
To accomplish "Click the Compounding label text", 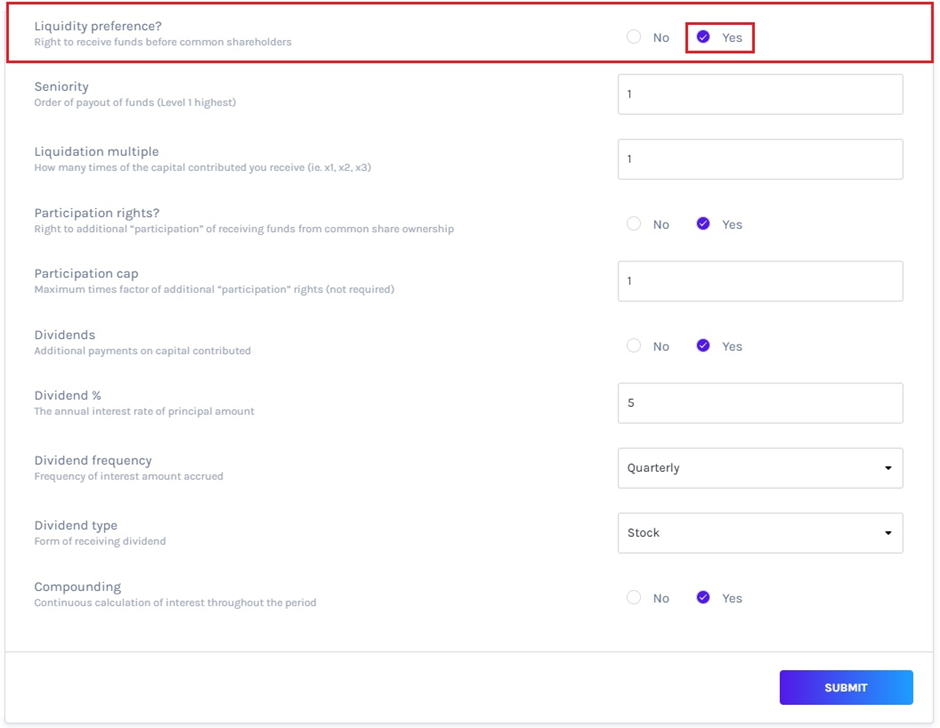I will click(x=77, y=587).
